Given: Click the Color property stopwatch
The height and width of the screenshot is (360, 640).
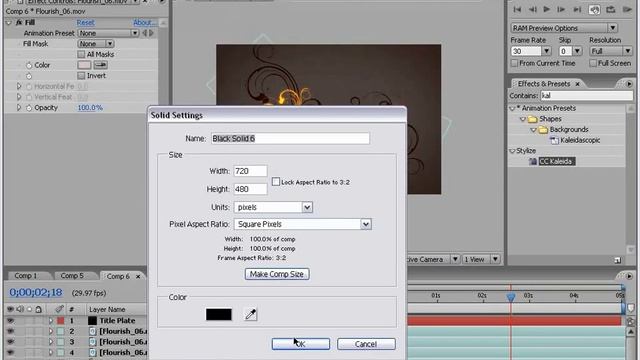Looking at the screenshot, I should pos(29,65).
